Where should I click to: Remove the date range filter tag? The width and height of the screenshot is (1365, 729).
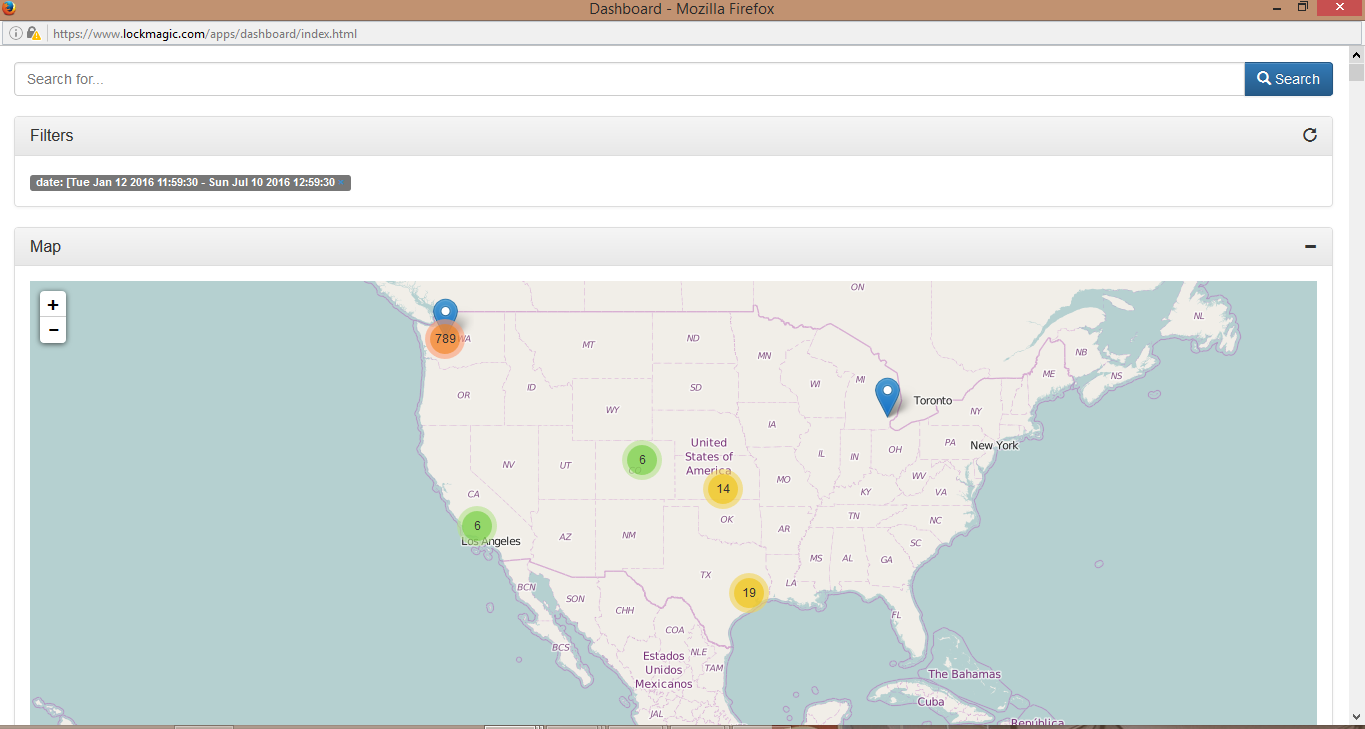[x=340, y=183]
